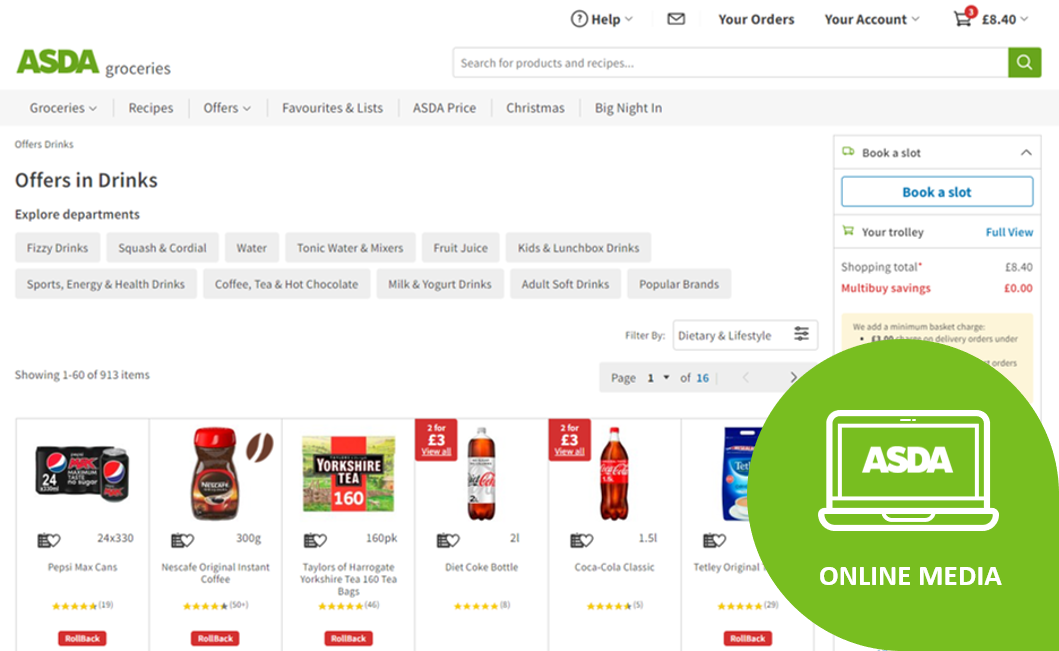Add Tetley Original to favourites
Image resolution: width=1059 pixels, height=651 pixels.
tap(715, 540)
